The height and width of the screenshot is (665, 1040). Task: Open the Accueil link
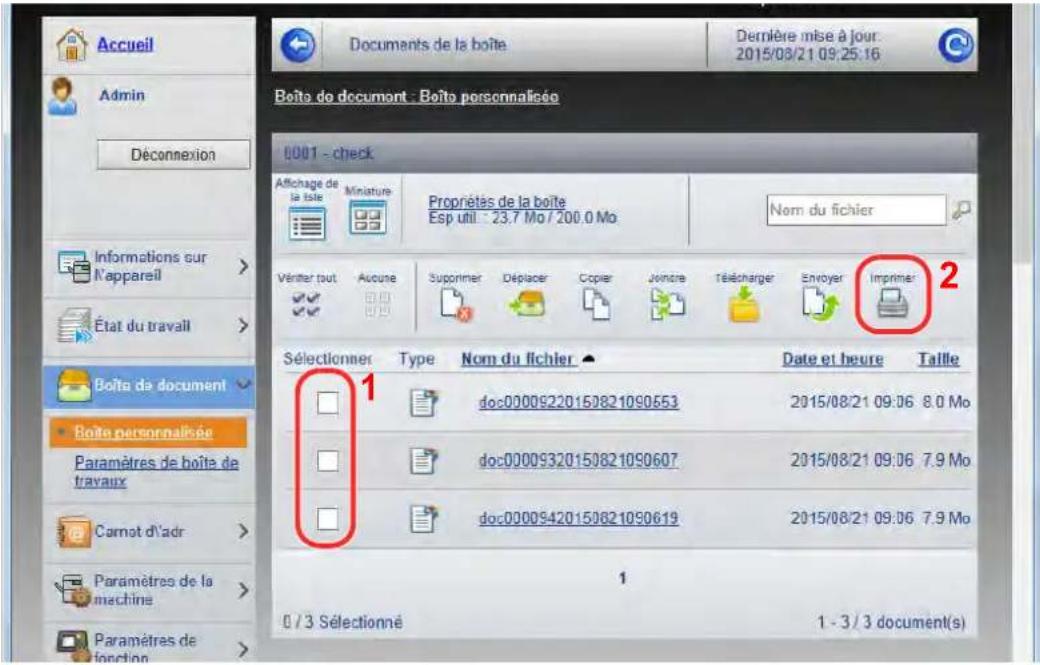(125, 44)
